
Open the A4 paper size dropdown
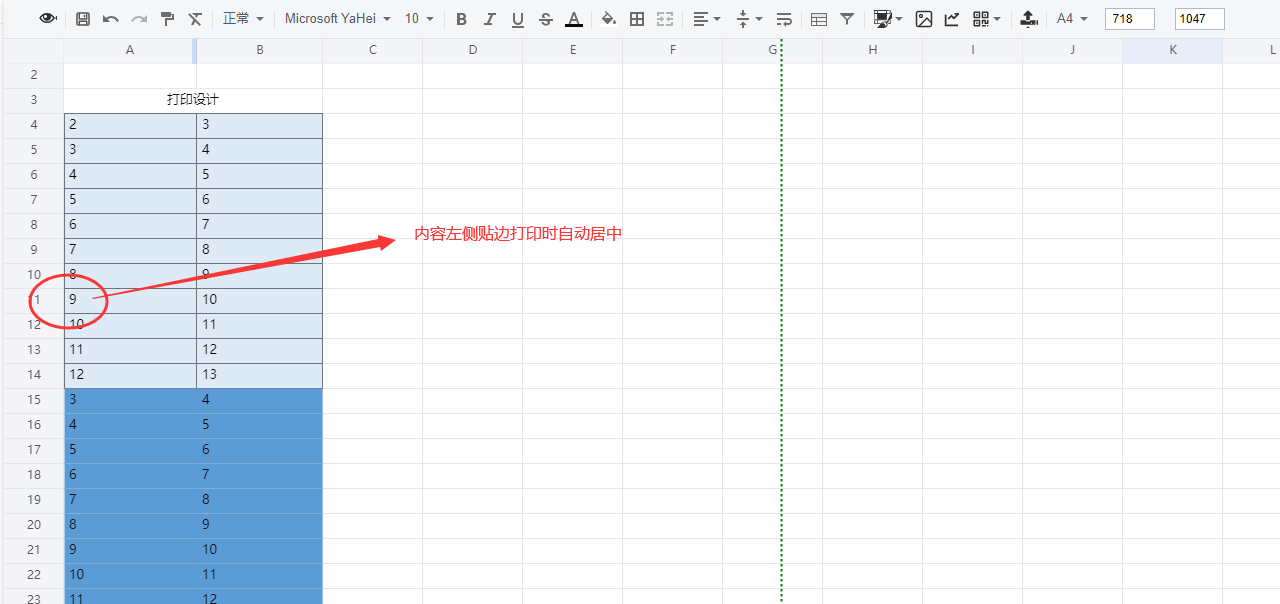click(x=1072, y=19)
